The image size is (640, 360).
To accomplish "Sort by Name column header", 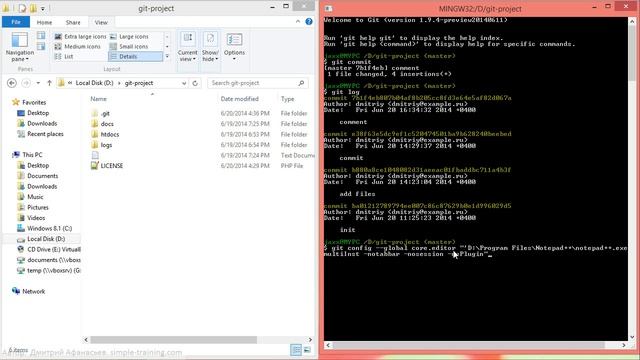I will tap(98, 99).
